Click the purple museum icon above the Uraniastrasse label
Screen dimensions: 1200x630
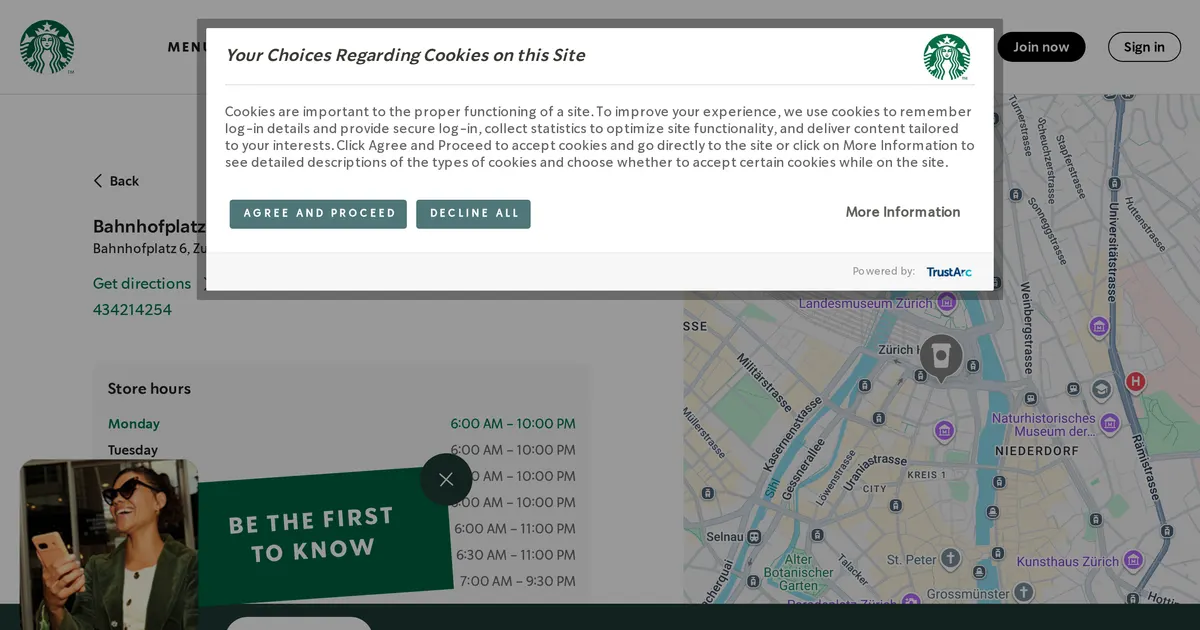pyautogui.click(x=944, y=430)
